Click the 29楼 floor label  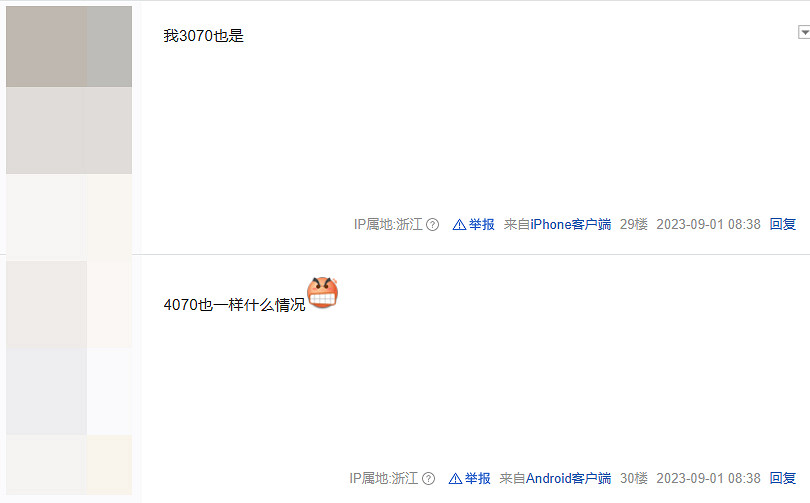point(634,225)
